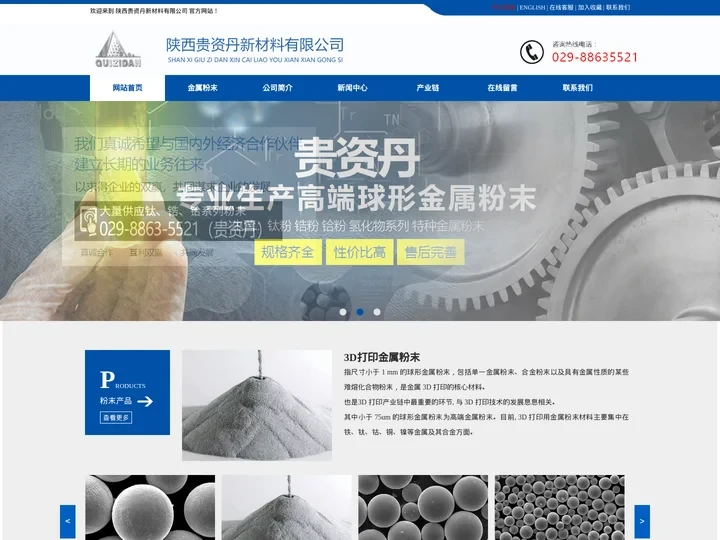Open 在线留言 navigation menu
The image size is (720, 540).
click(x=502, y=88)
